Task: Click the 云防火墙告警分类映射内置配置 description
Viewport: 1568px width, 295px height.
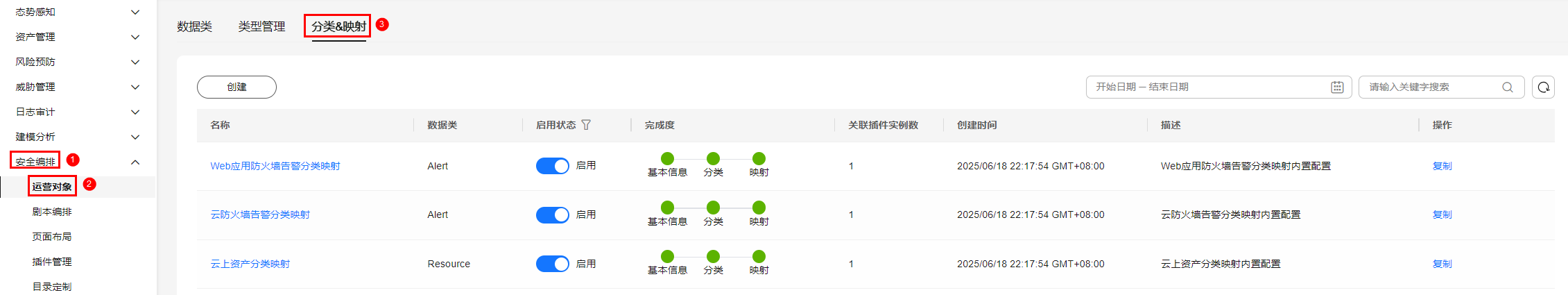Action: coord(1230,214)
